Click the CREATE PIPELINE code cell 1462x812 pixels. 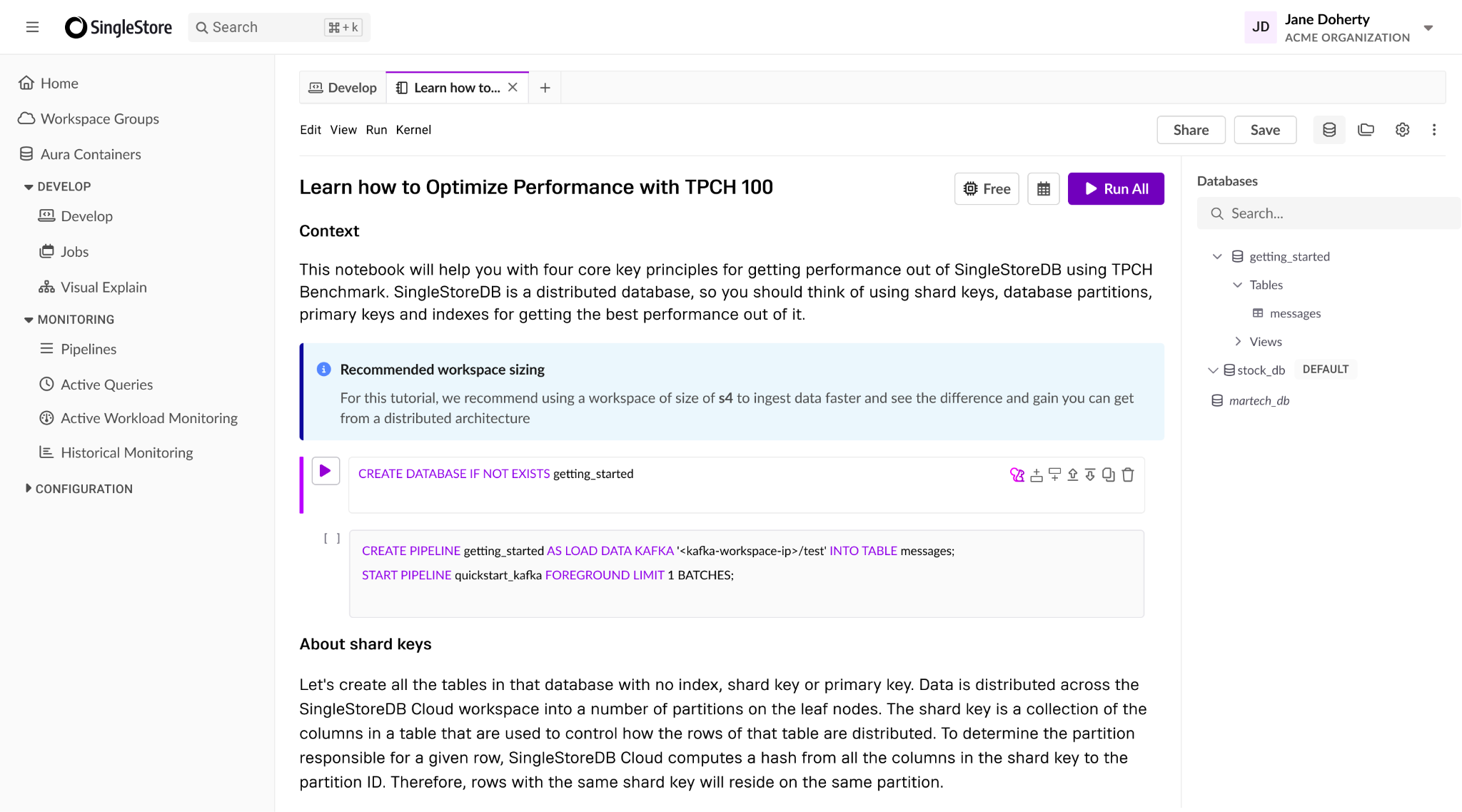pyautogui.click(x=747, y=574)
